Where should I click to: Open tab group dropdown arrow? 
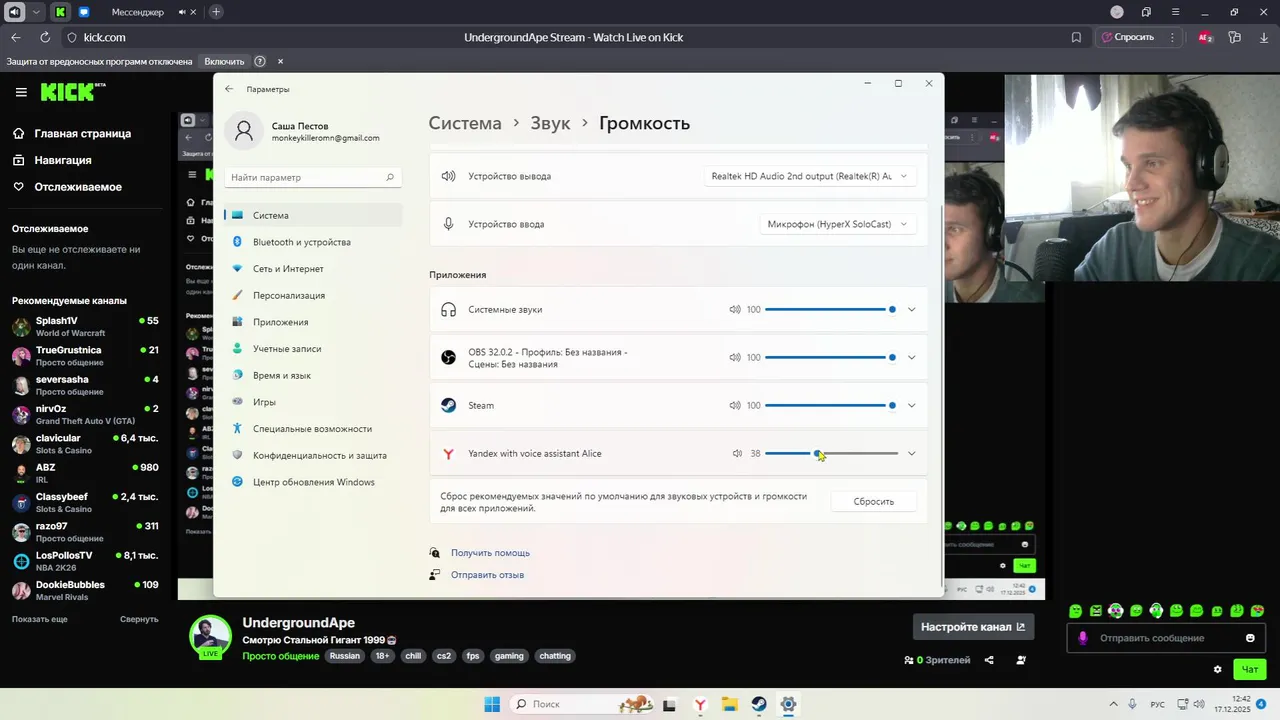[x=37, y=12]
